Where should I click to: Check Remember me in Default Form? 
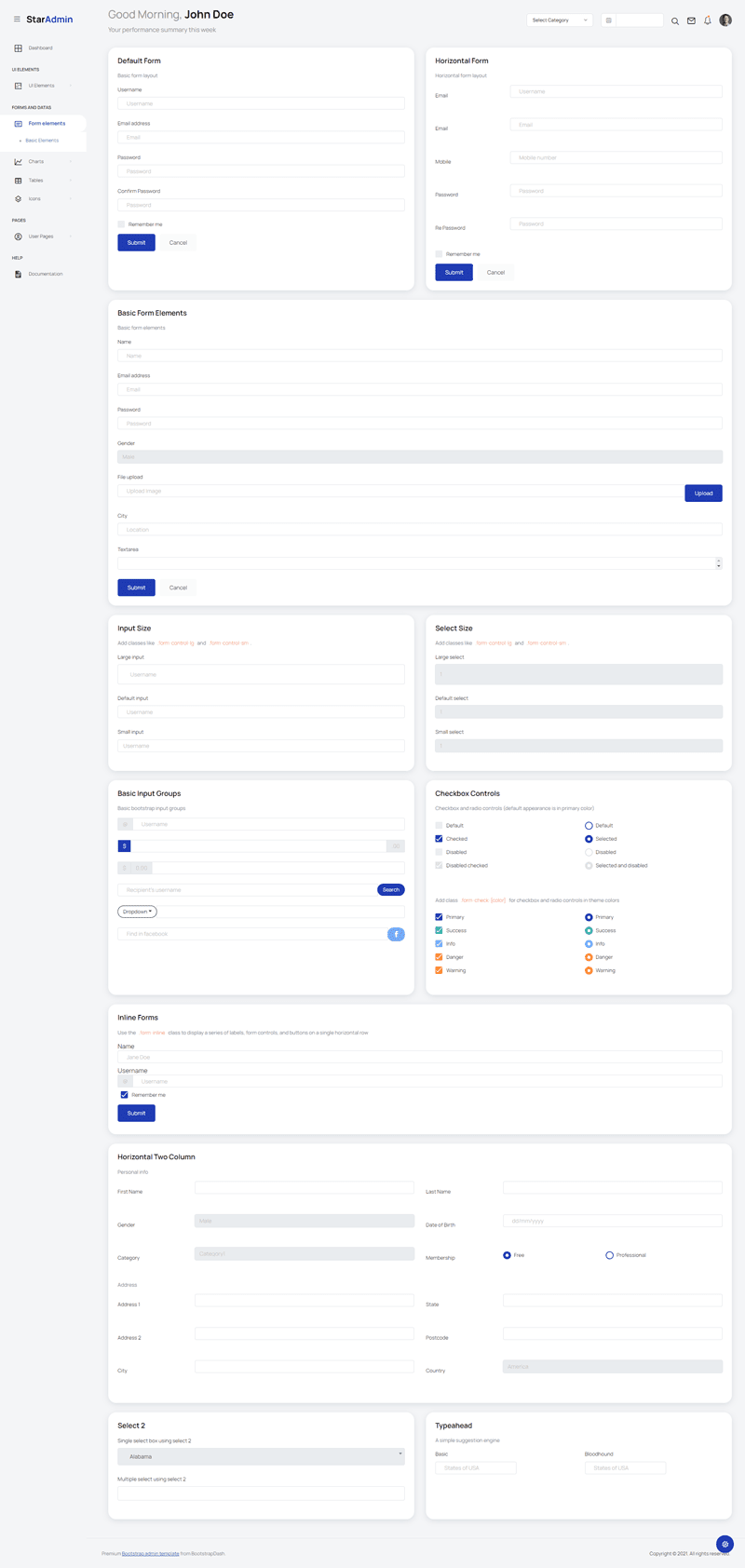coord(121,224)
